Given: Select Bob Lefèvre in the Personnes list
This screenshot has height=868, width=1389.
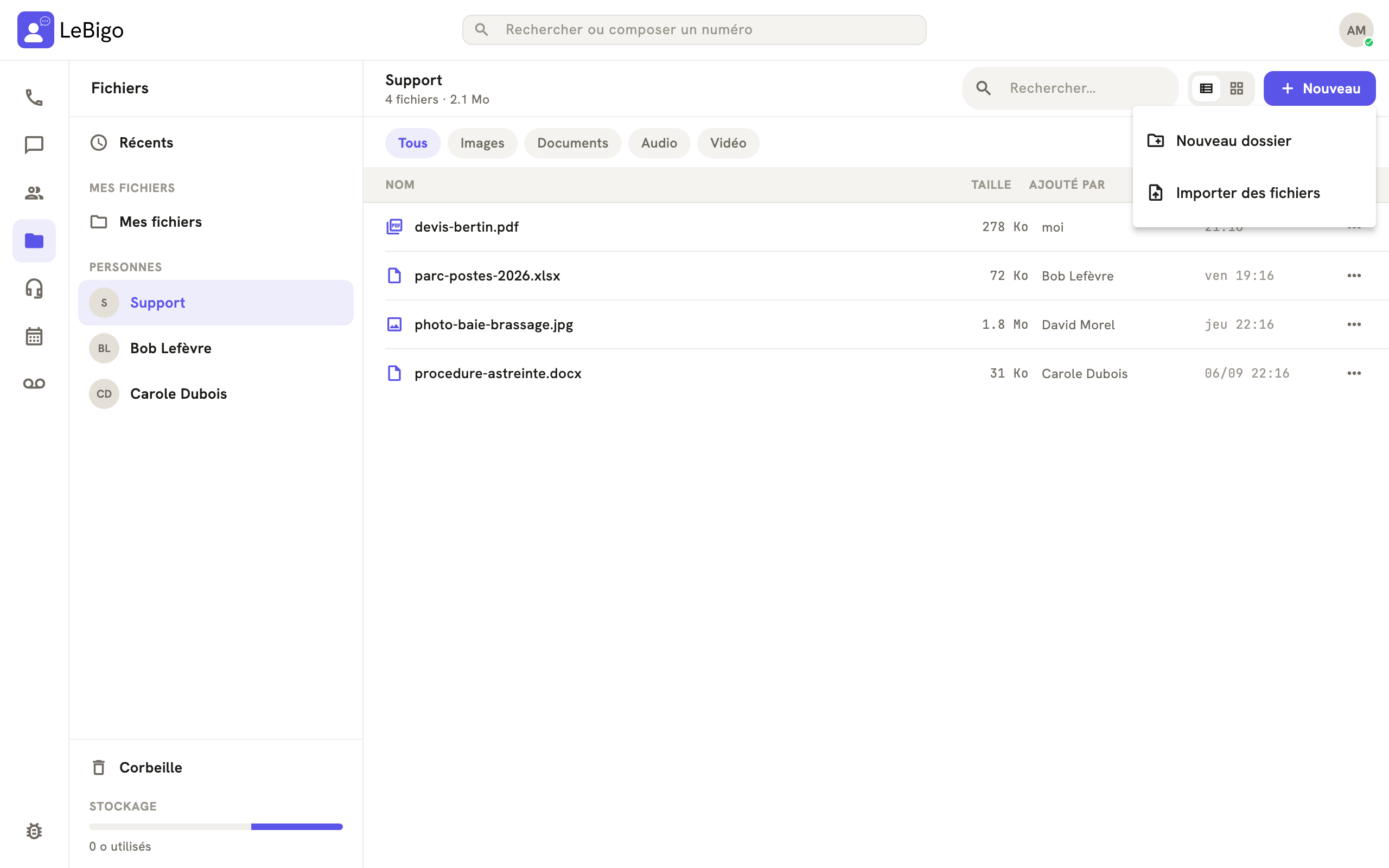Looking at the screenshot, I should (x=216, y=348).
